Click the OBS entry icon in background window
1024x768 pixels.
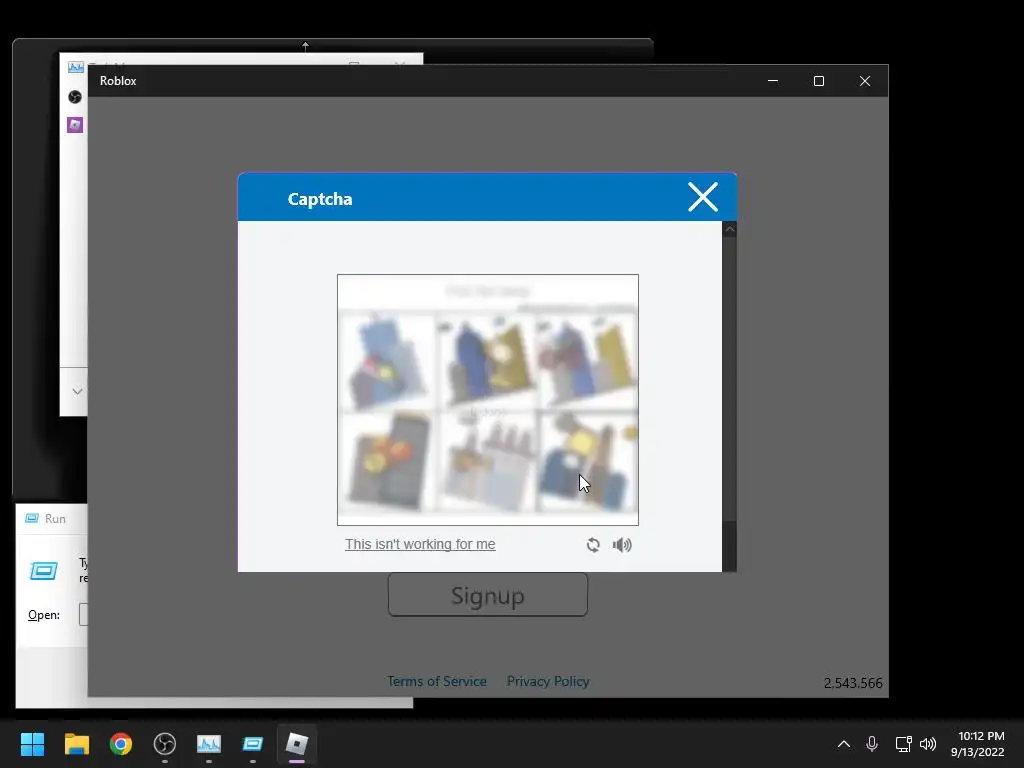(x=75, y=97)
